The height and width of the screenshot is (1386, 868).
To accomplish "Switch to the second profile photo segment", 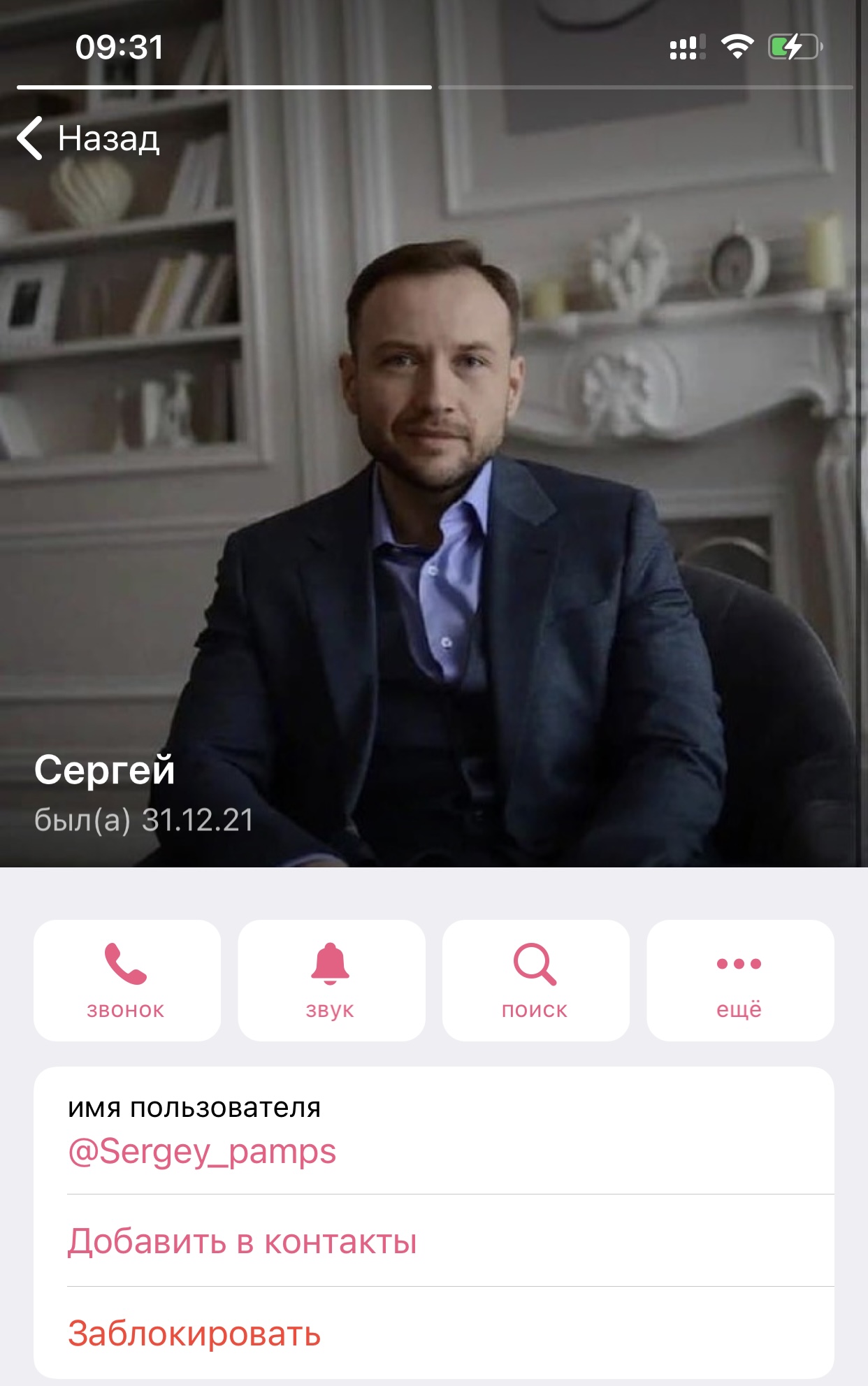I will (645, 87).
